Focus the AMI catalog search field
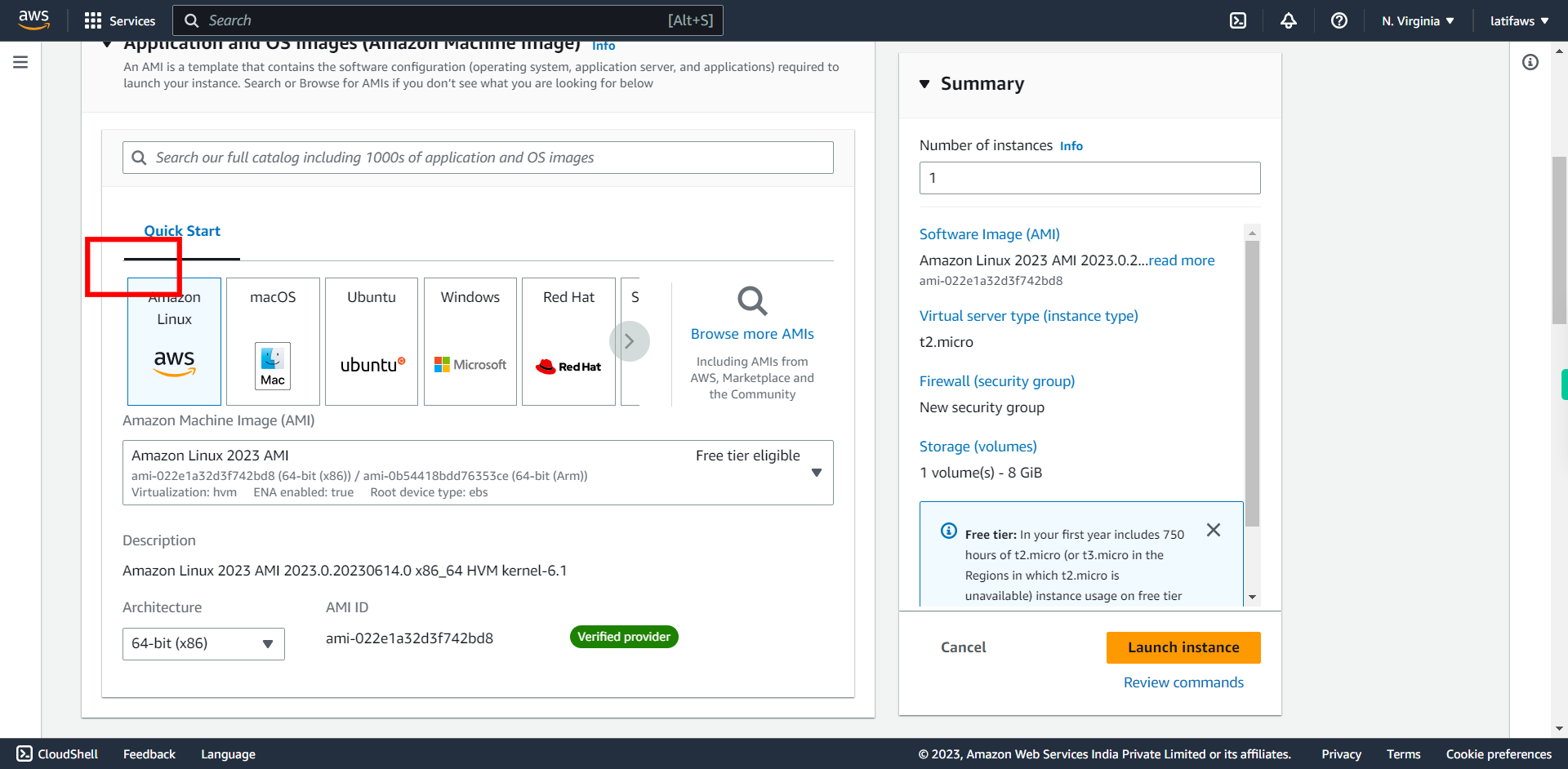The width and height of the screenshot is (1568, 769). 478,158
